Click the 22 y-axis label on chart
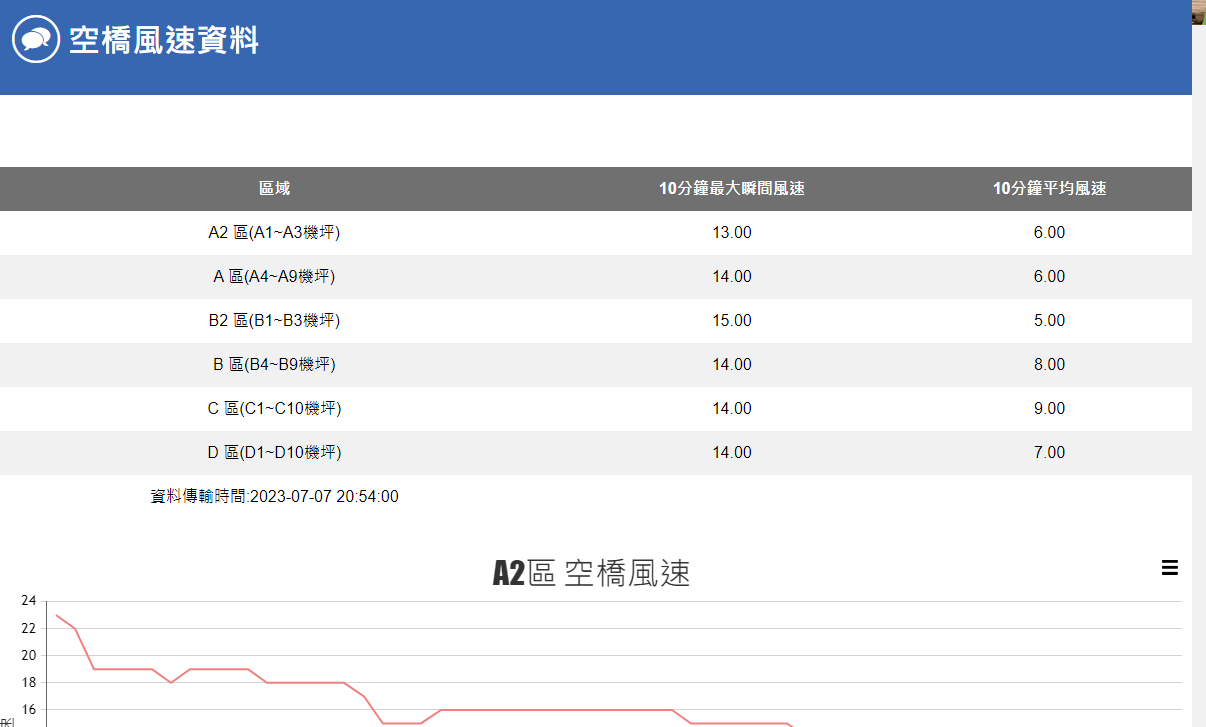Image resolution: width=1206 pixels, height=727 pixels. click(x=28, y=628)
